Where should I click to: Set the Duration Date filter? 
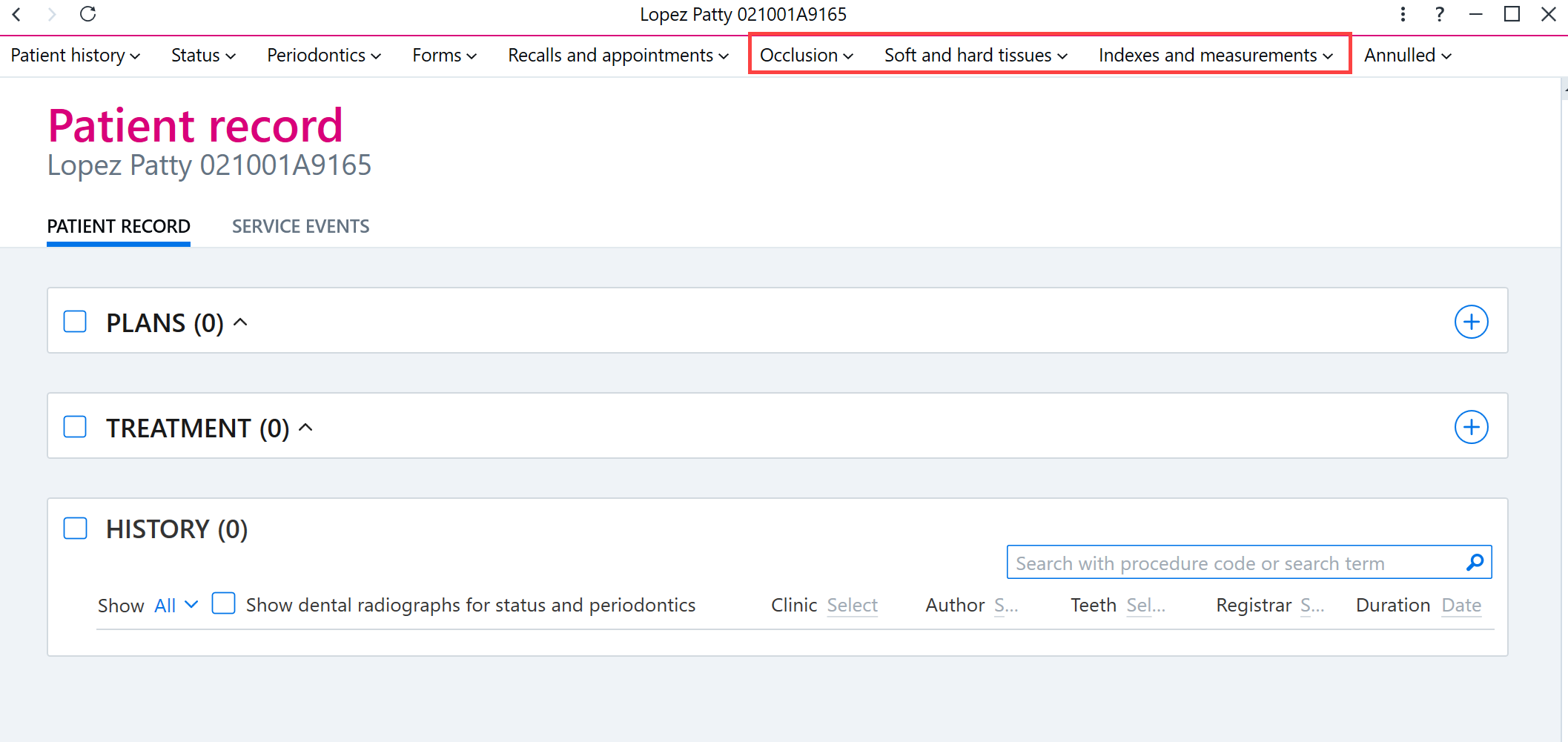pos(1461,606)
